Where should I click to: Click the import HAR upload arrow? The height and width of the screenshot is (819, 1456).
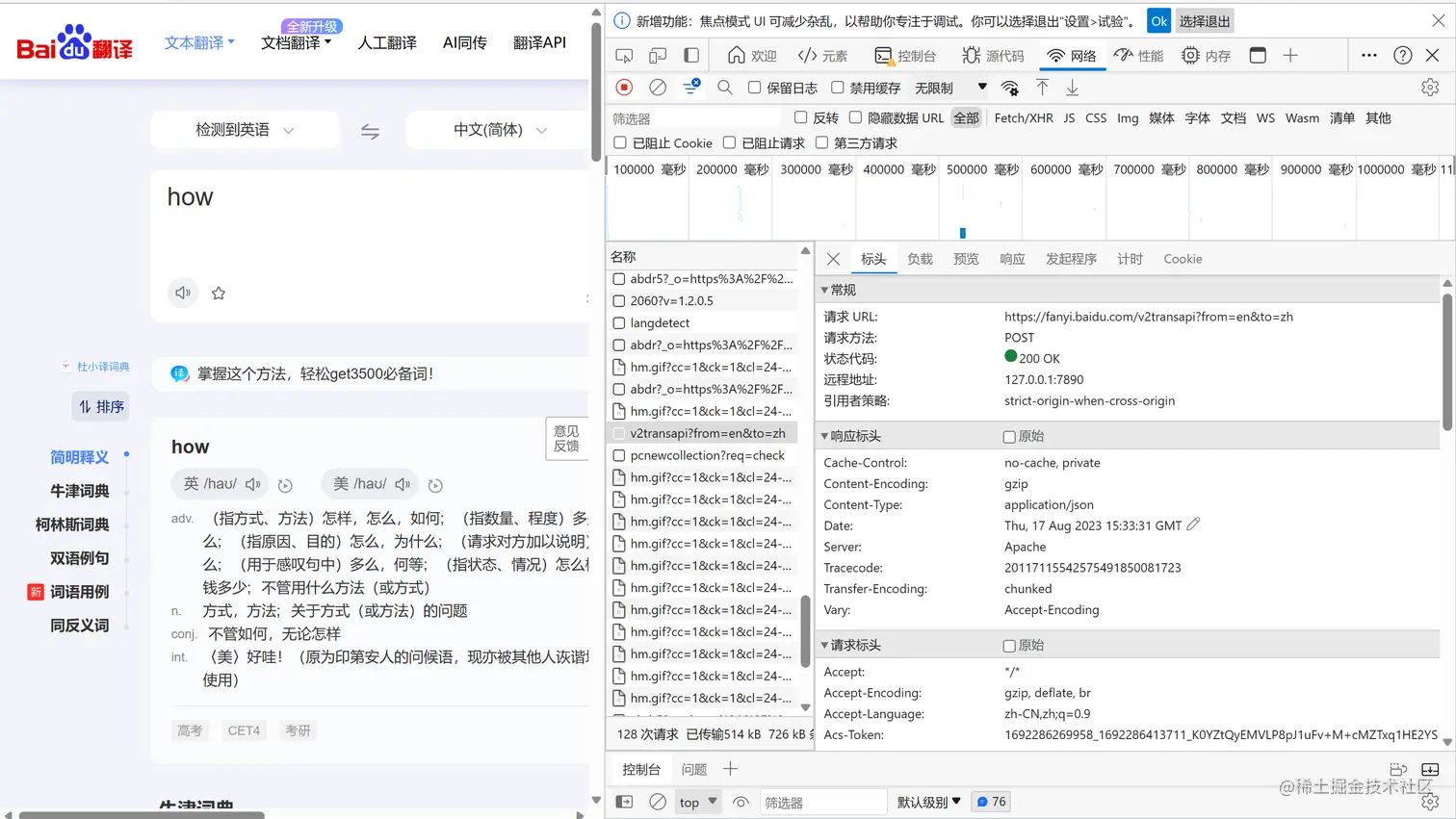[1042, 88]
